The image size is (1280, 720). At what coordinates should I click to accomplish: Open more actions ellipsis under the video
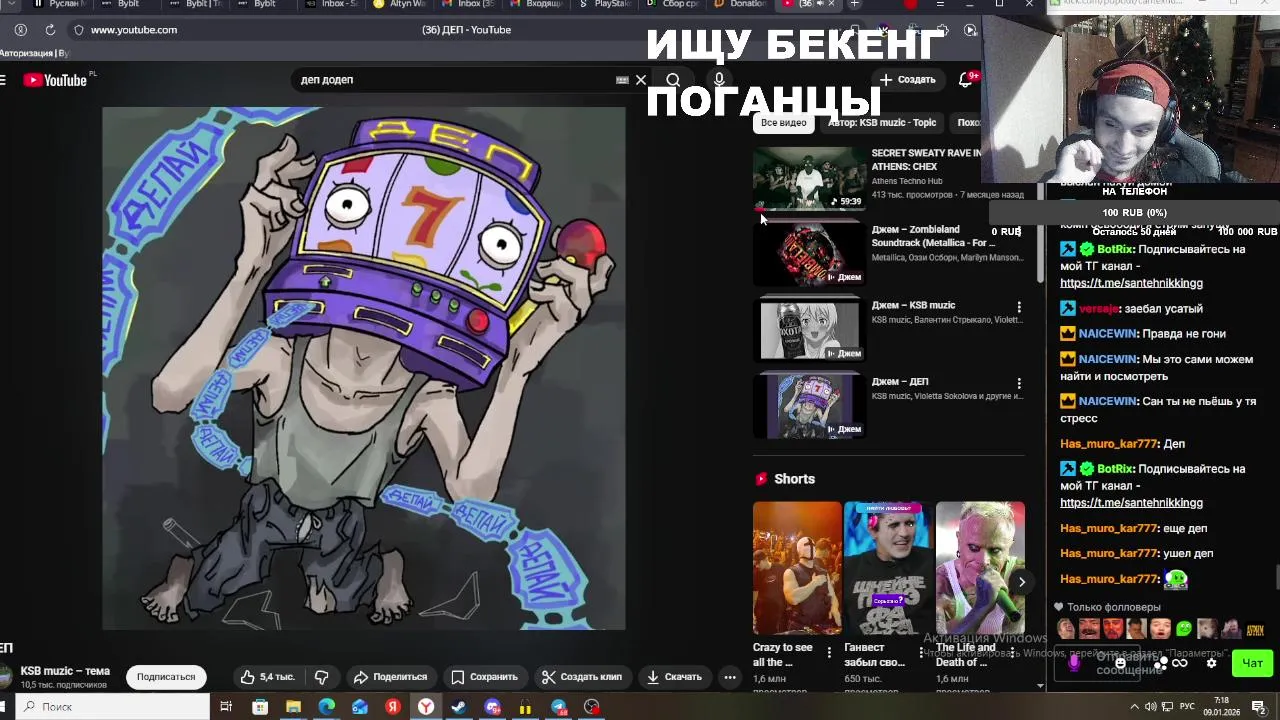point(730,677)
